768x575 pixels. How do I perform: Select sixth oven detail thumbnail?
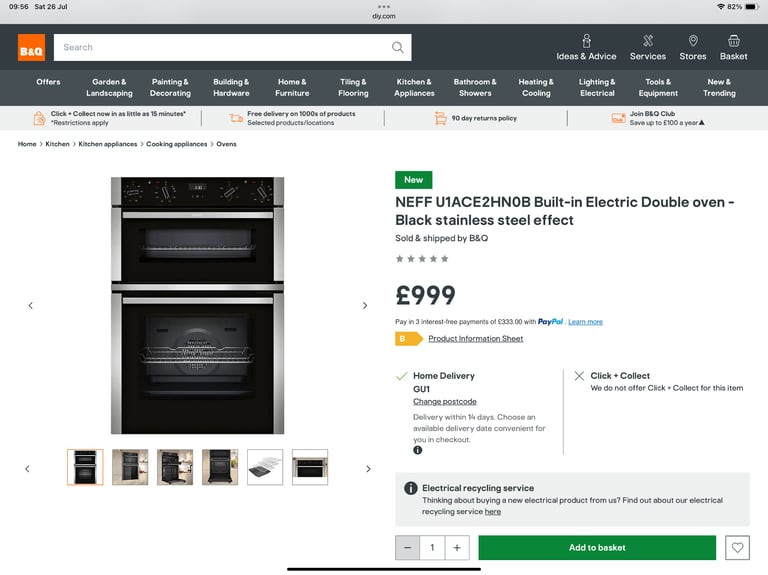[x=310, y=467]
